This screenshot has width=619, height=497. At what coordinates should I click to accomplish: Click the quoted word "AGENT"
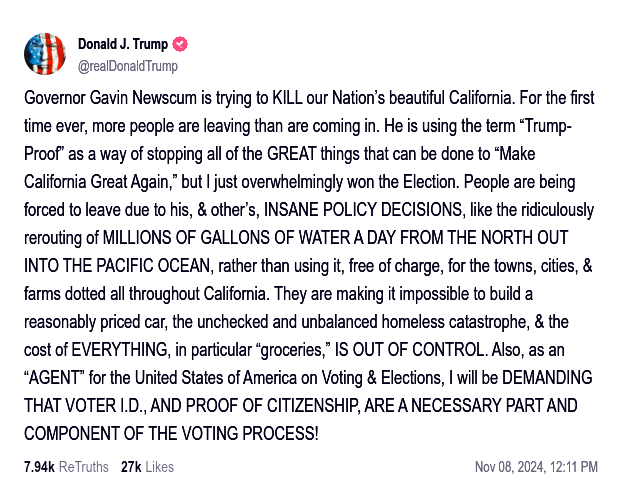point(54,378)
